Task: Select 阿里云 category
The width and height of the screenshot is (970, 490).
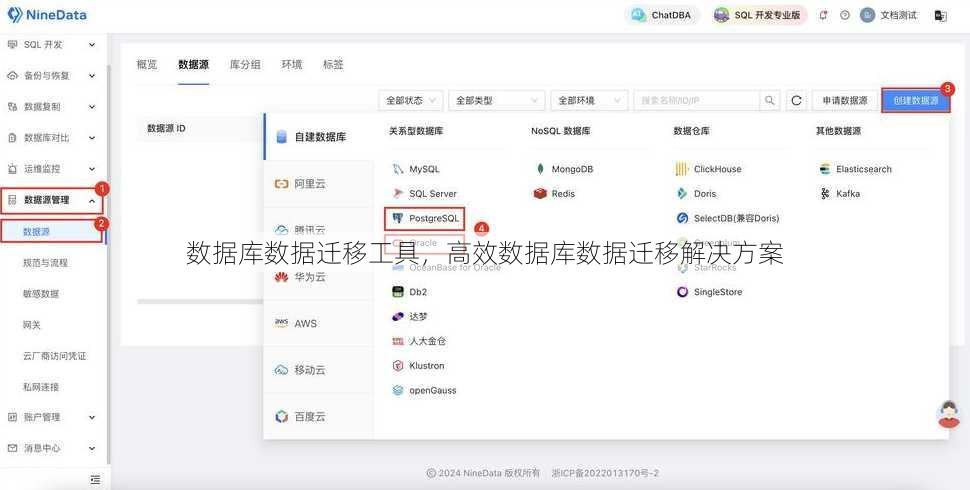Action: click(x=319, y=184)
